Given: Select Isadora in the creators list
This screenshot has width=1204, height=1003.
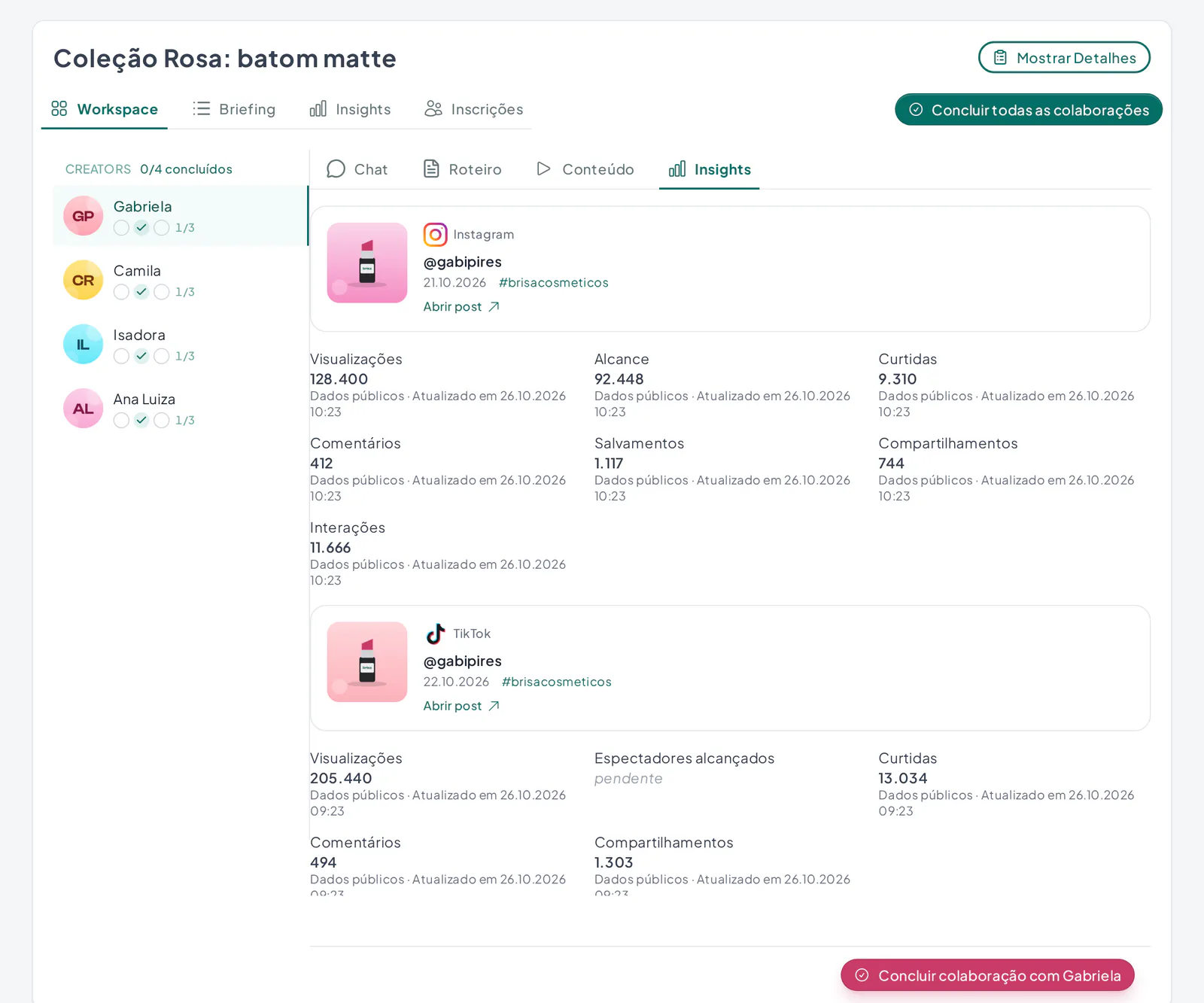Looking at the screenshot, I should [181, 344].
